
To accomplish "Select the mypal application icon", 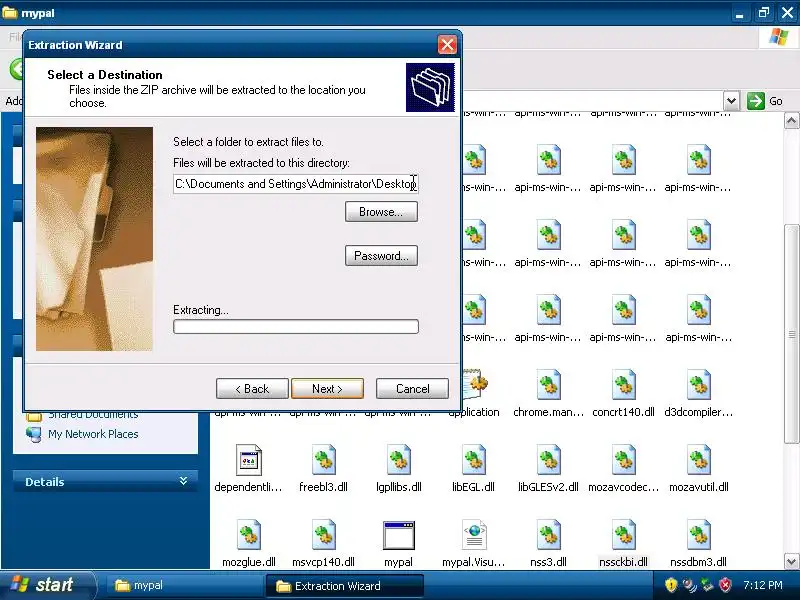I will coord(398,535).
